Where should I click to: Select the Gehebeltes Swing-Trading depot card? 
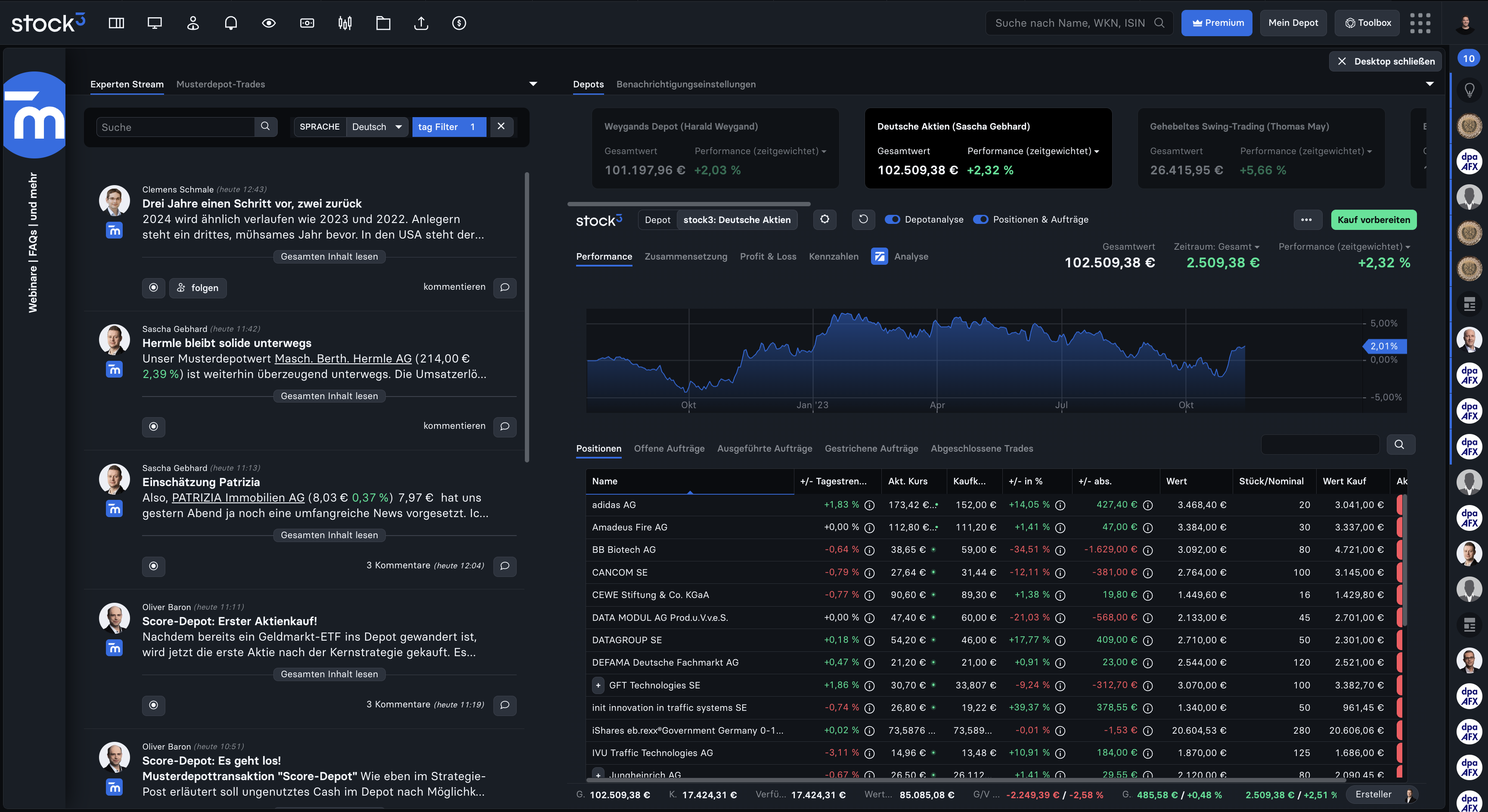[x=1261, y=148]
